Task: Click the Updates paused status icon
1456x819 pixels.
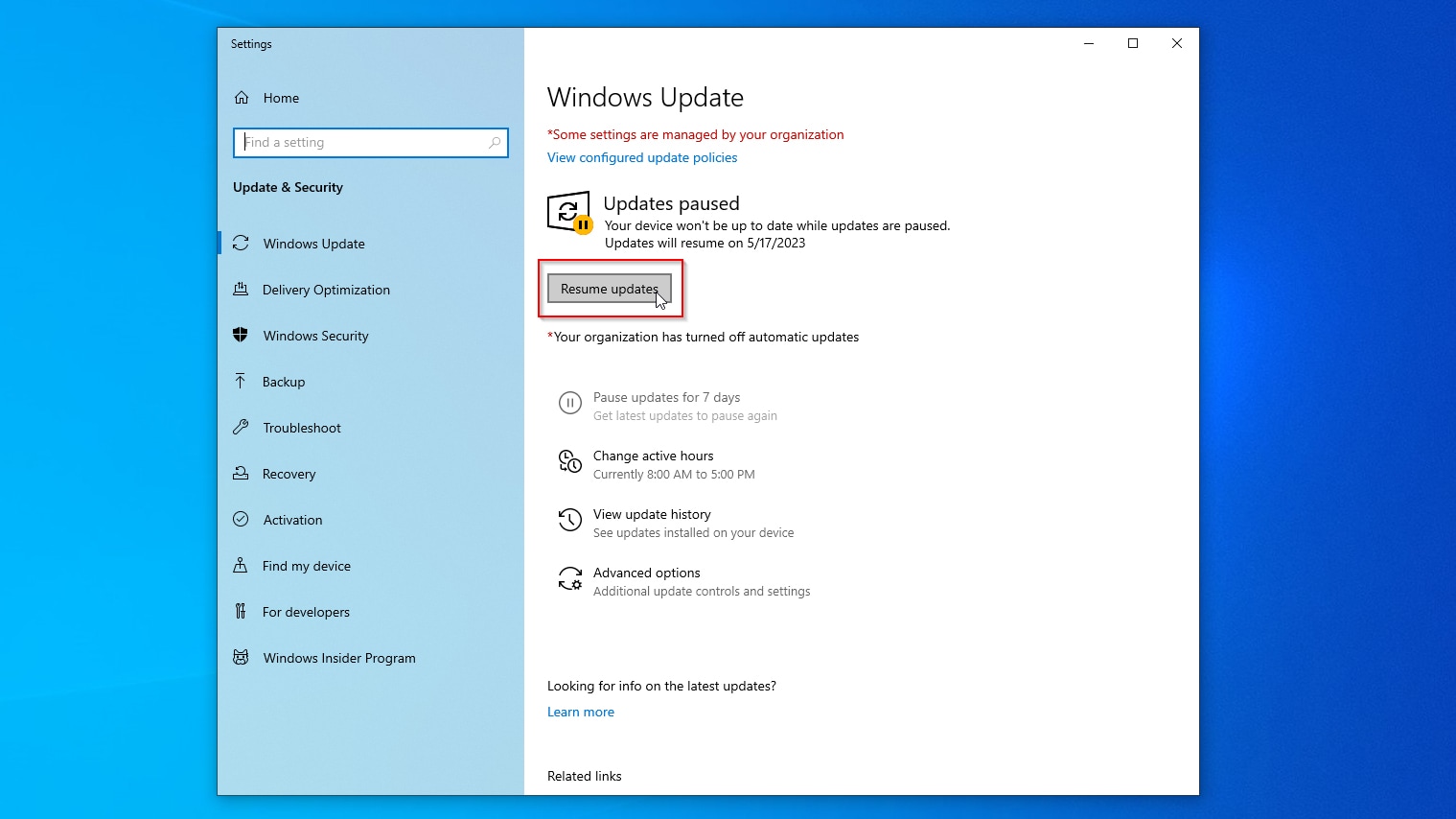Action: coord(569,213)
